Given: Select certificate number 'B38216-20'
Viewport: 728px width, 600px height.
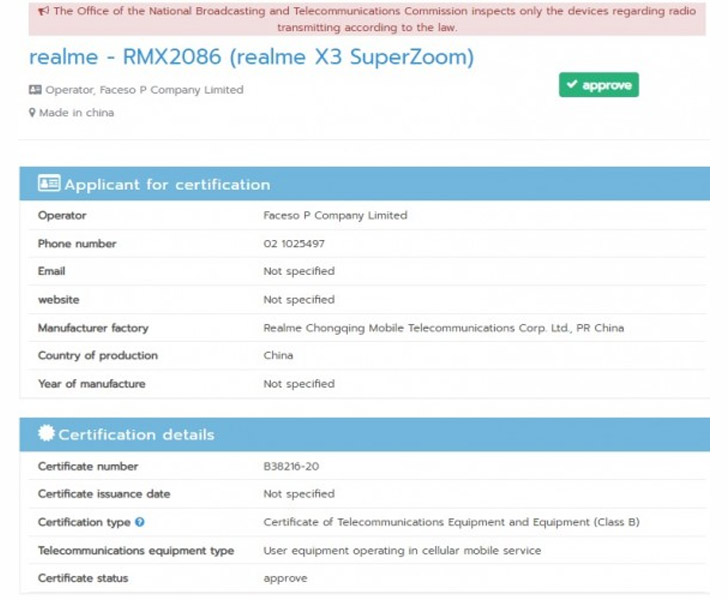Looking at the screenshot, I should pyautogui.click(x=291, y=466).
